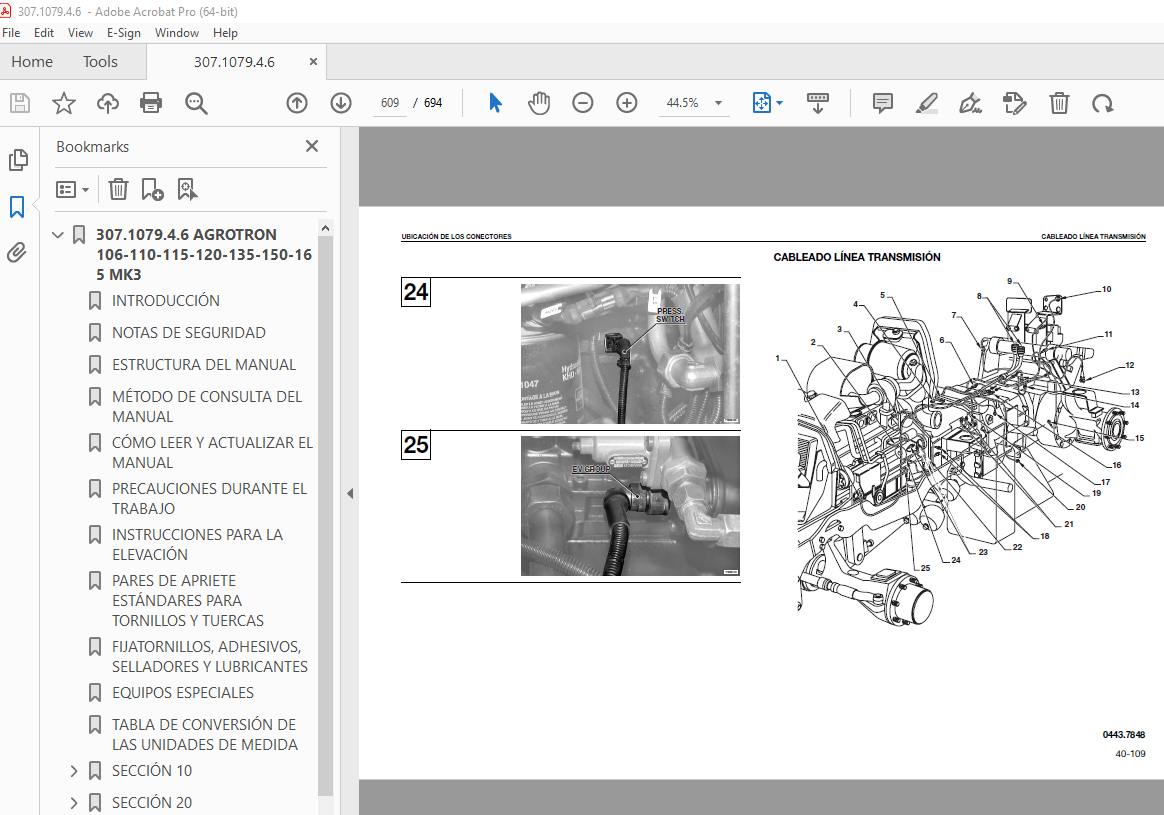1164x815 pixels.
Task: Toggle the Bookmarks panel icon
Action: click(x=17, y=206)
